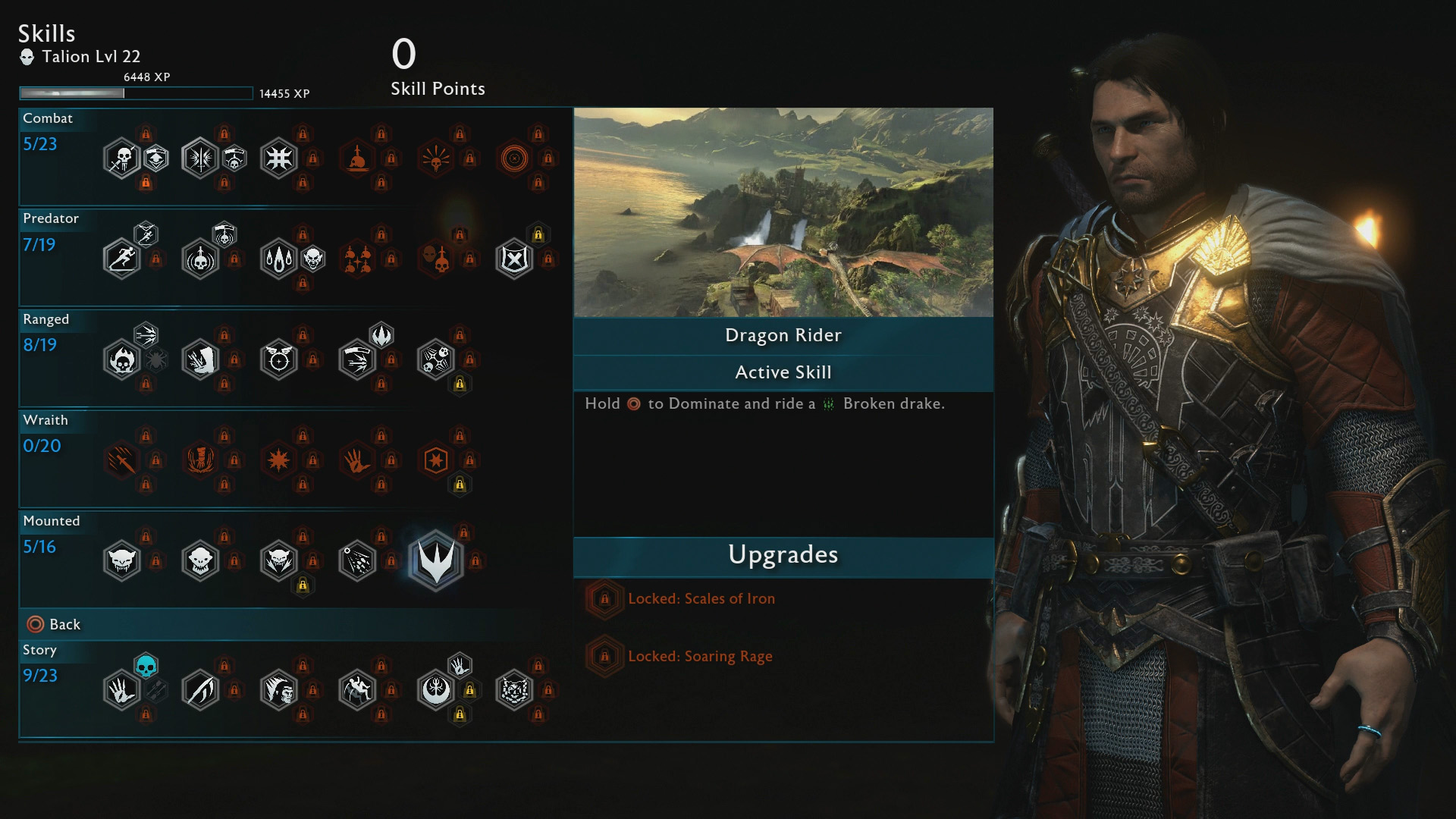Select the first Combat skull-and-sword skill
Viewport: 1456px width, 819px height.
point(122,158)
